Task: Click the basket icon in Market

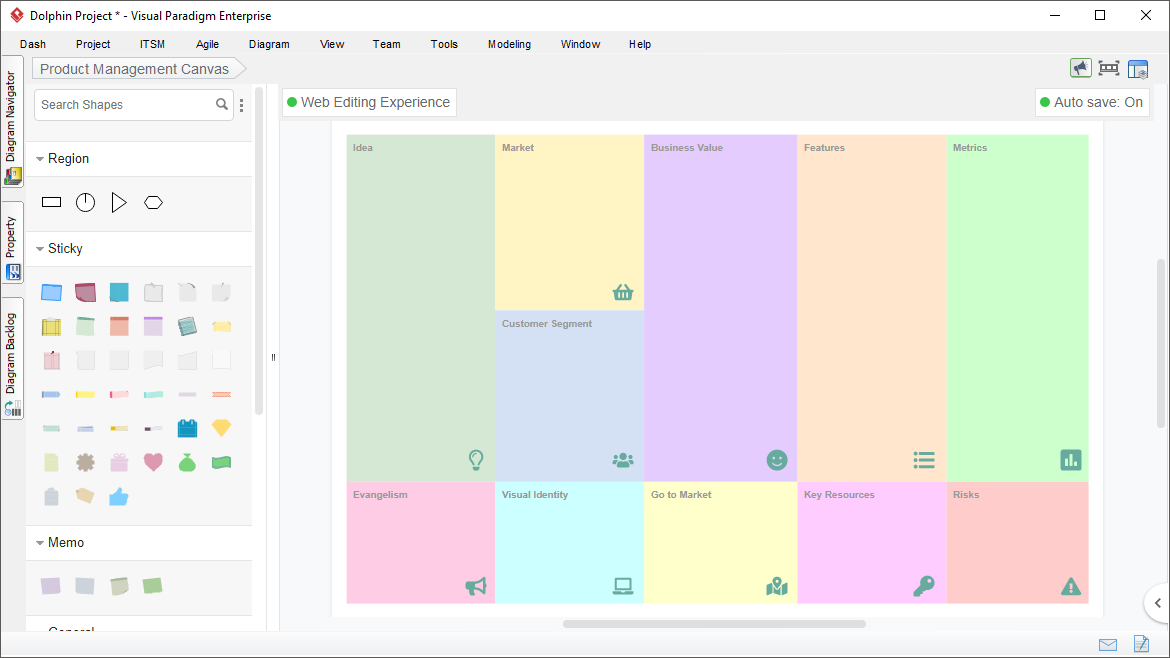Action: coord(623,292)
